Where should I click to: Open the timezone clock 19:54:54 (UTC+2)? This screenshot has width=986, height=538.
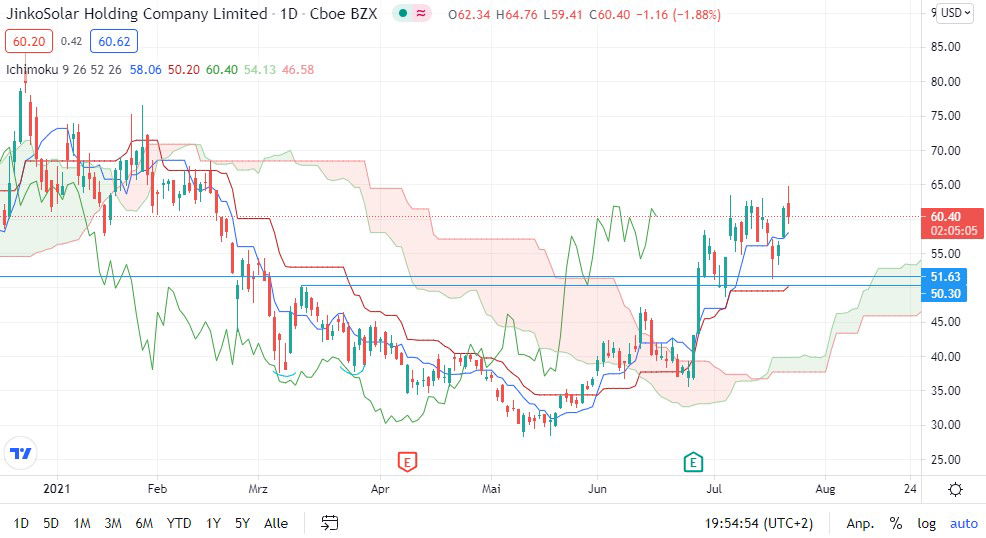click(758, 523)
